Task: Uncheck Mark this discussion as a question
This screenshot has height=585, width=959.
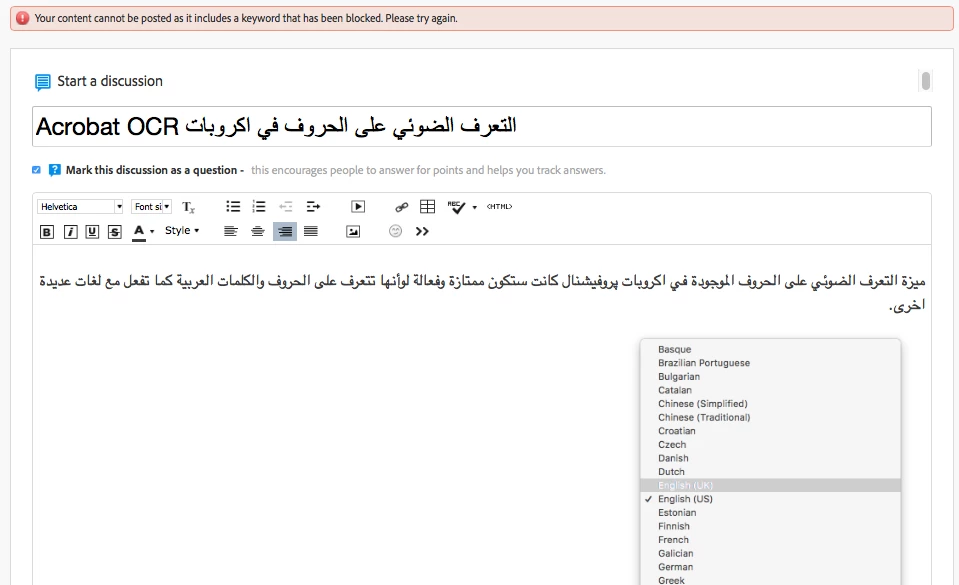Action: click(37, 170)
